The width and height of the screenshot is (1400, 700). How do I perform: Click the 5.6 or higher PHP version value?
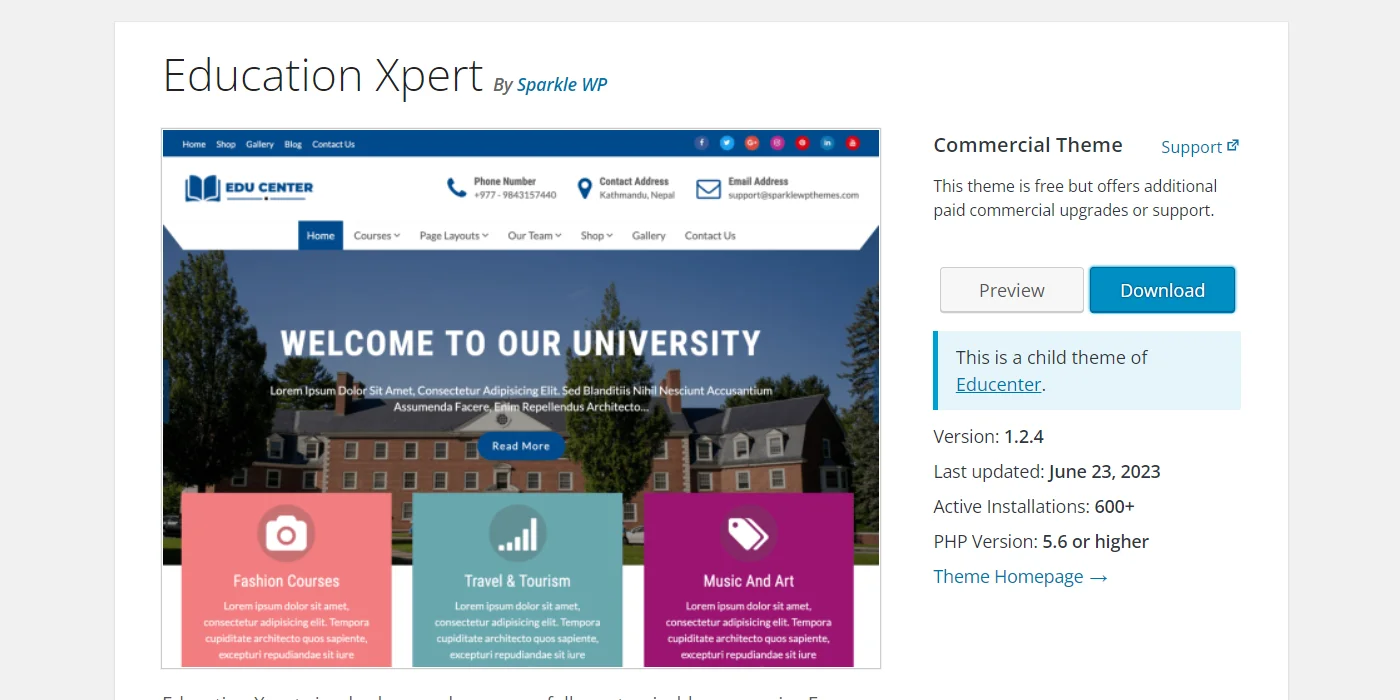tap(1095, 542)
